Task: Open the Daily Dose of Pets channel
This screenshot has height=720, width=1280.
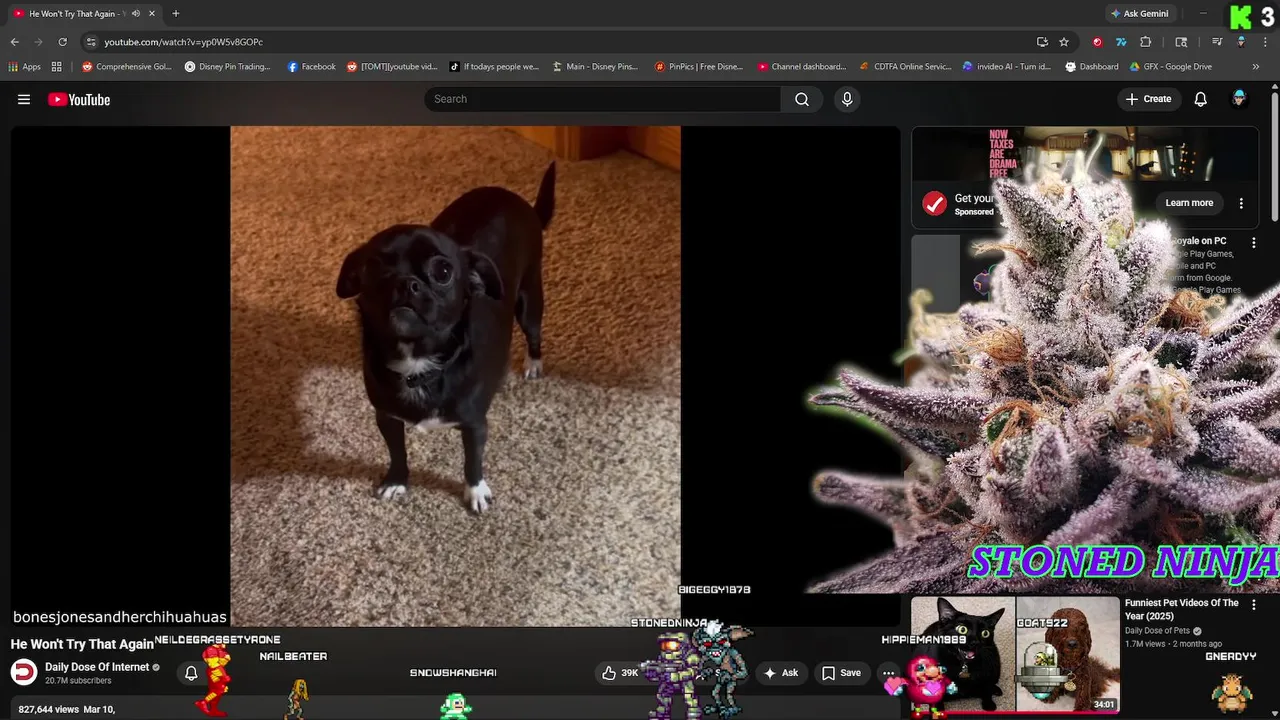Action: coord(1158,631)
